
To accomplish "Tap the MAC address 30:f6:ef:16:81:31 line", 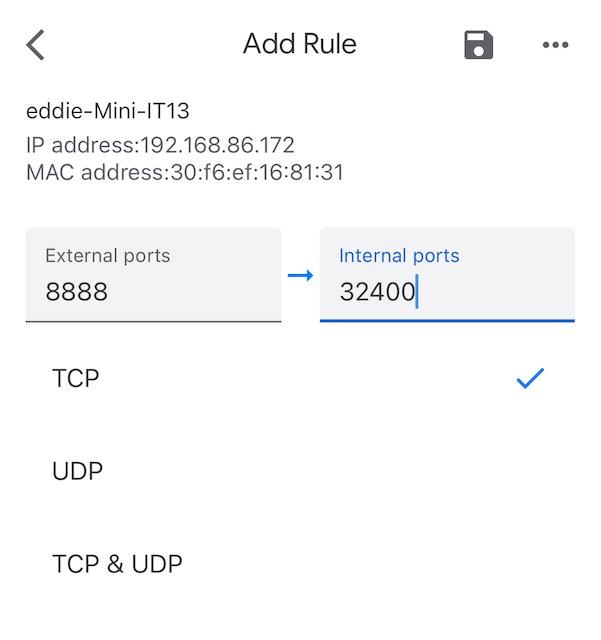I will tap(185, 172).
